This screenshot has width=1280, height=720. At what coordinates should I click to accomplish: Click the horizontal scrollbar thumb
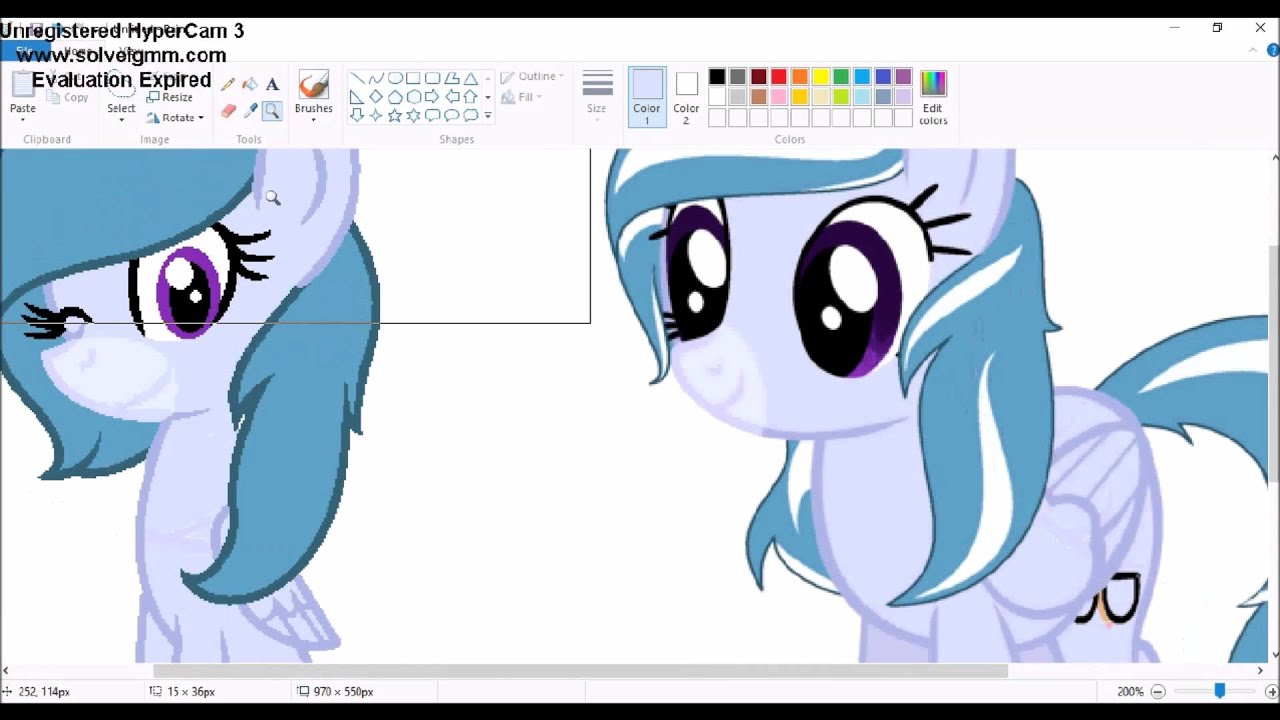click(x=580, y=671)
